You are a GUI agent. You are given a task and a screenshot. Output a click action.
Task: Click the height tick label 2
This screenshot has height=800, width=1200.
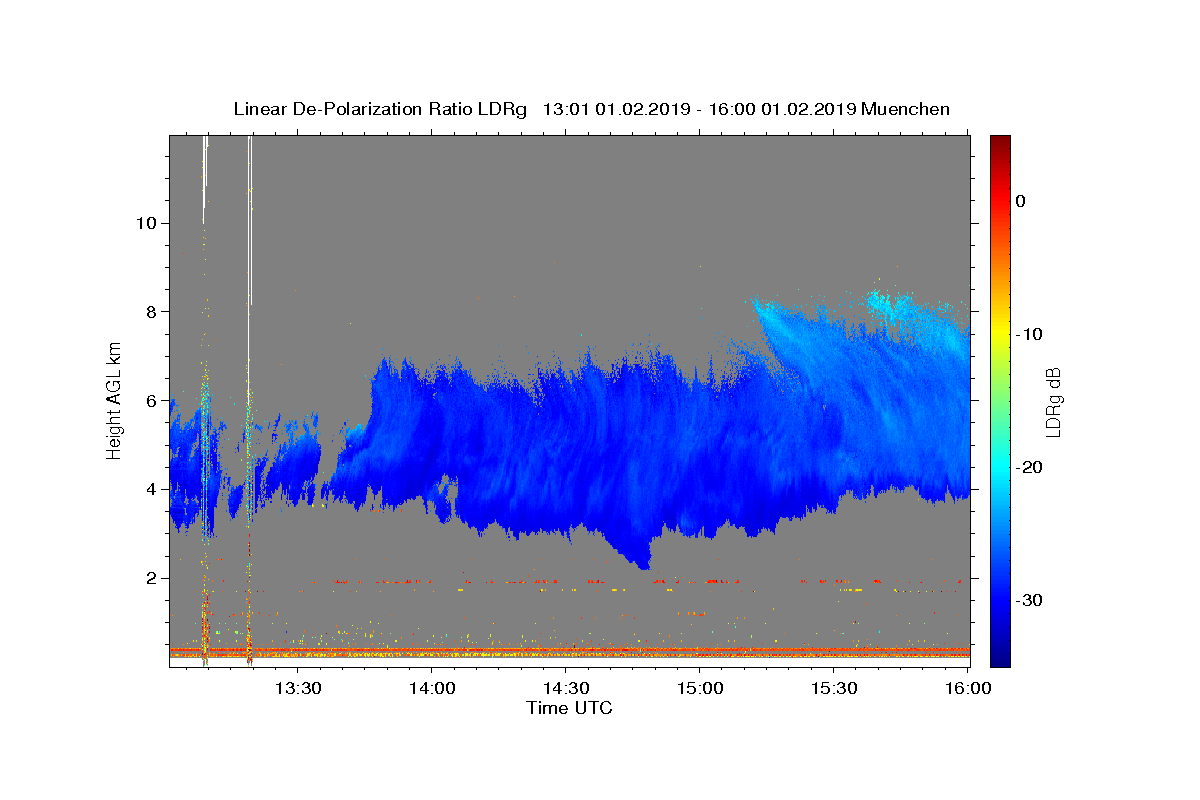click(151, 578)
